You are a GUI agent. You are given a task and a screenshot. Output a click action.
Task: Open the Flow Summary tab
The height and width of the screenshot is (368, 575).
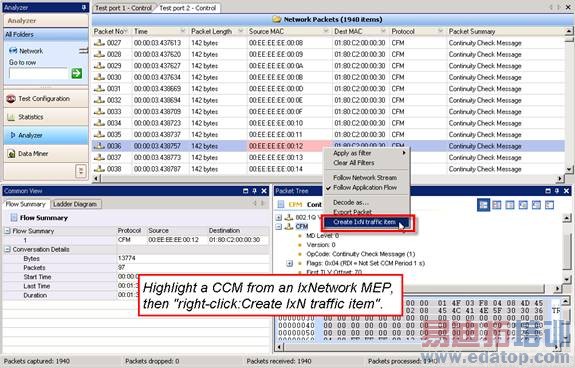click(x=25, y=204)
